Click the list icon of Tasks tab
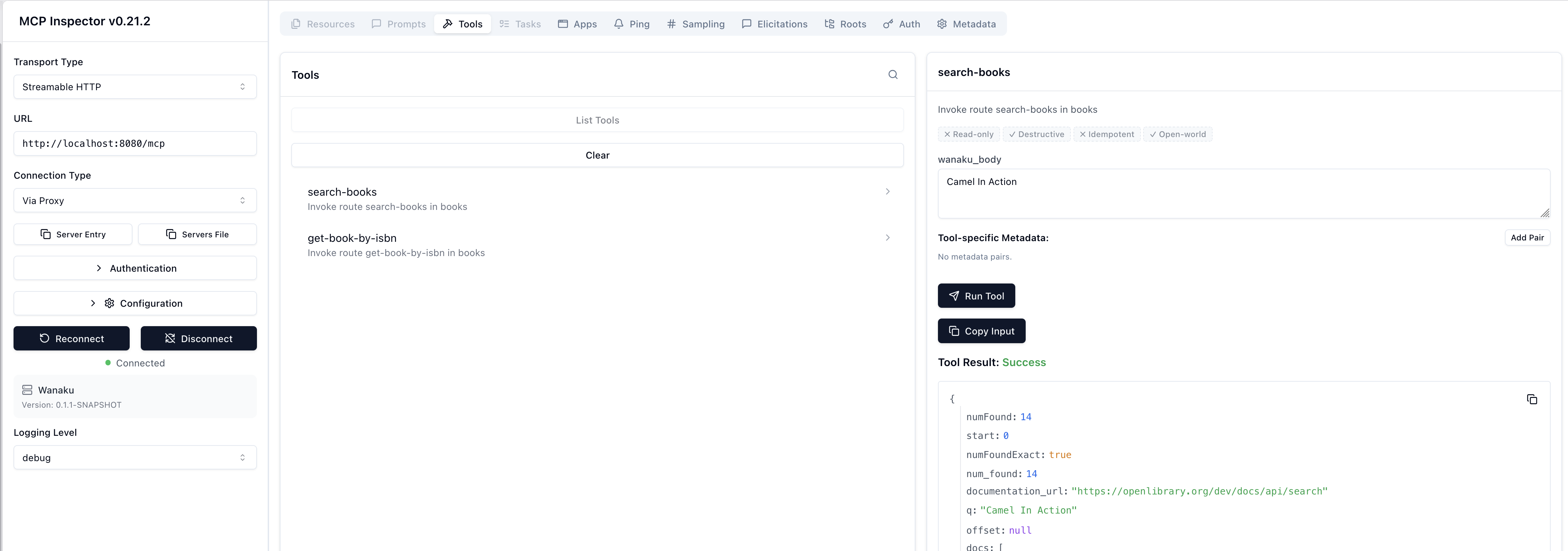Screen dimensions: 1568x551 [504, 24]
